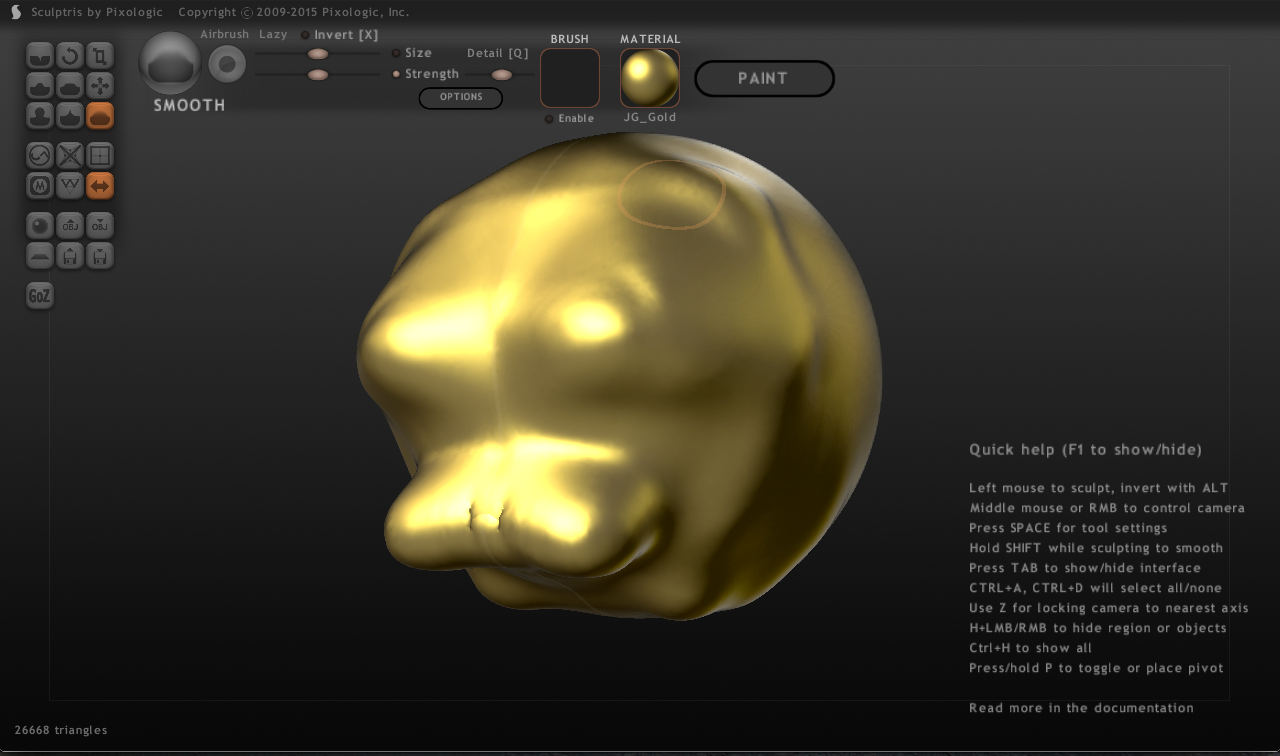Disable the Symmetry toggle
1280x756 pixels.
pos(100,185)
